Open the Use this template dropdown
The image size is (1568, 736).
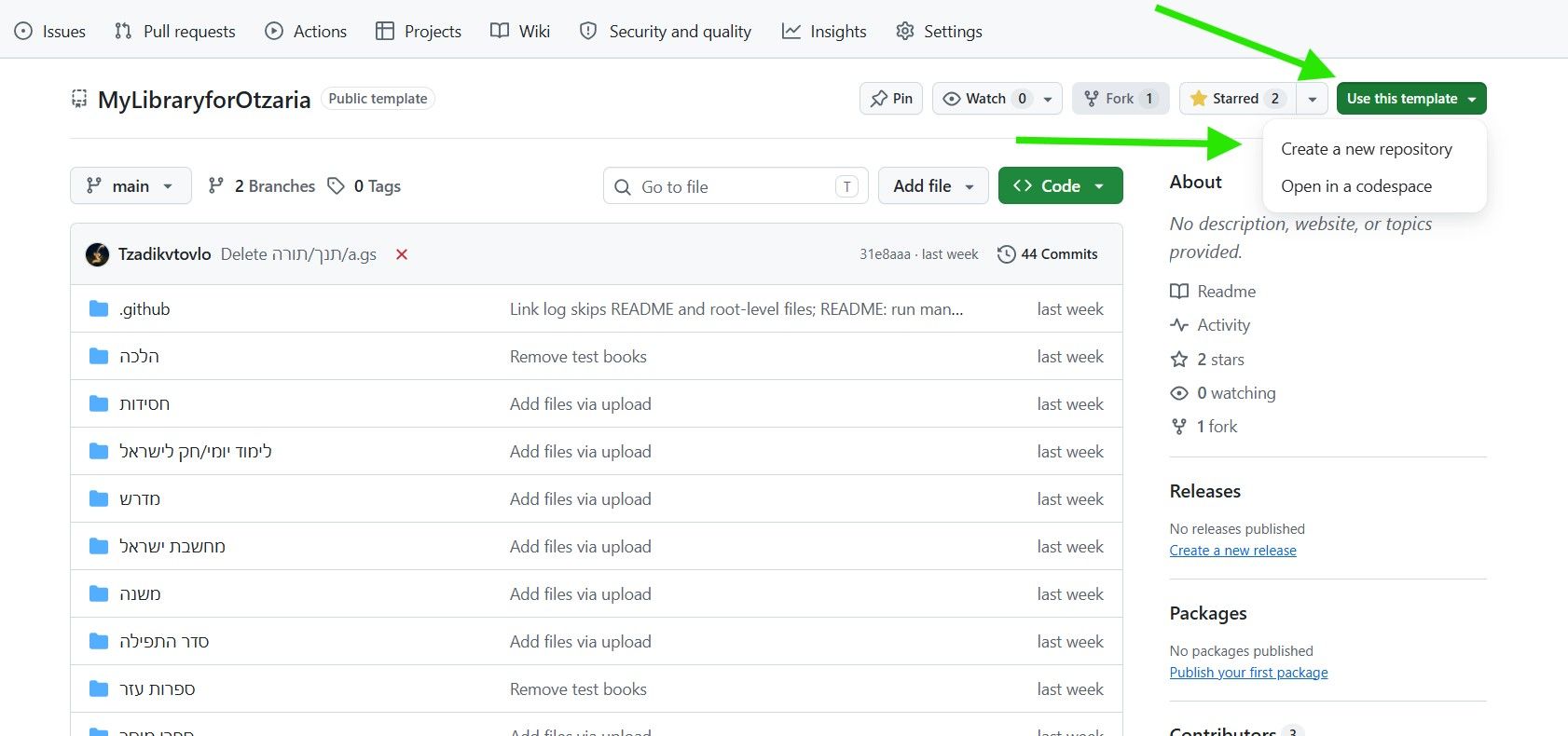coord(1411,99)
